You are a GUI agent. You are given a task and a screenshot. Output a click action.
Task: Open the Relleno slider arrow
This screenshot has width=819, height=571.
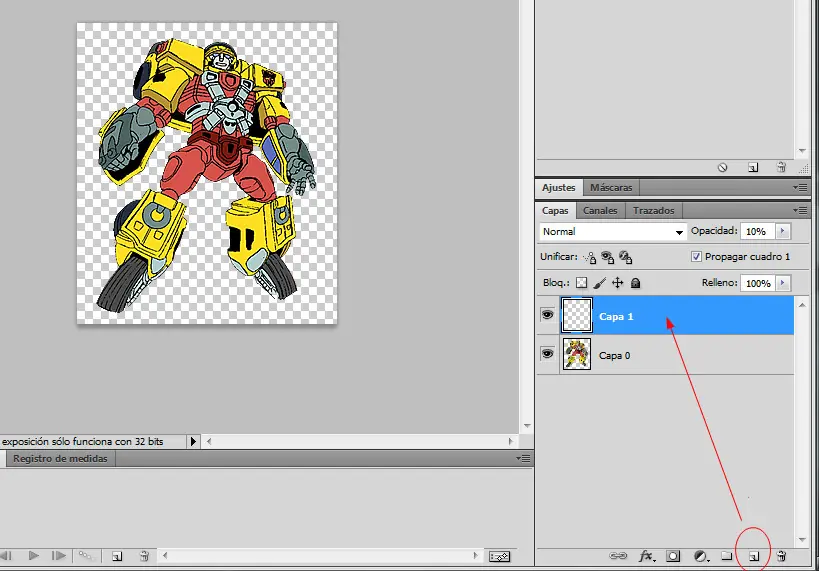(782, 283)
